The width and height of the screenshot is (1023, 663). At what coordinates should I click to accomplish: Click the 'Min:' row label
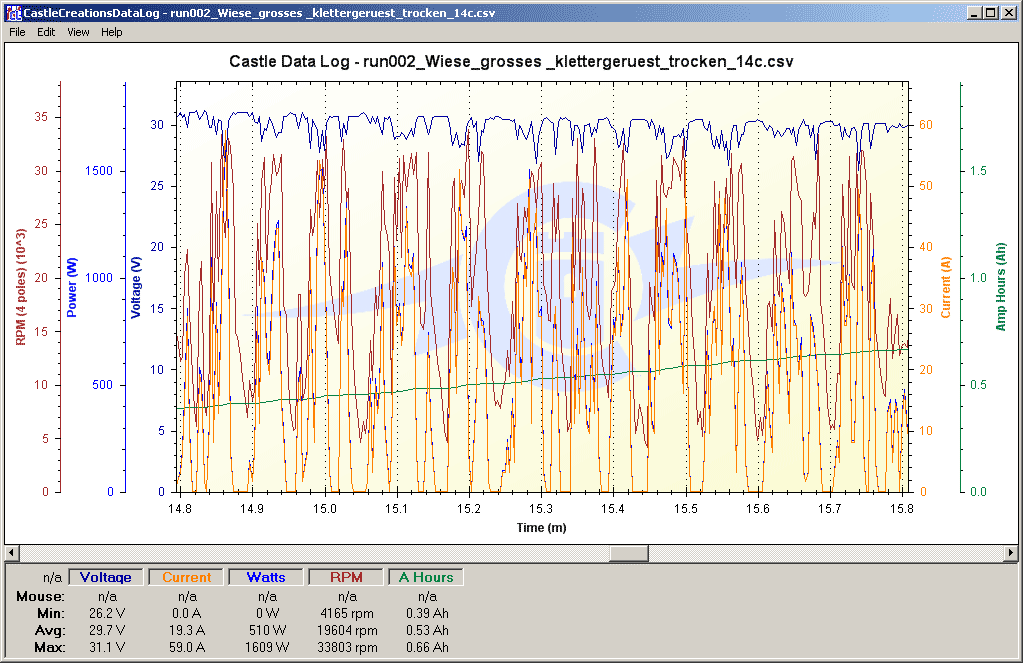(x=51, y=613)
